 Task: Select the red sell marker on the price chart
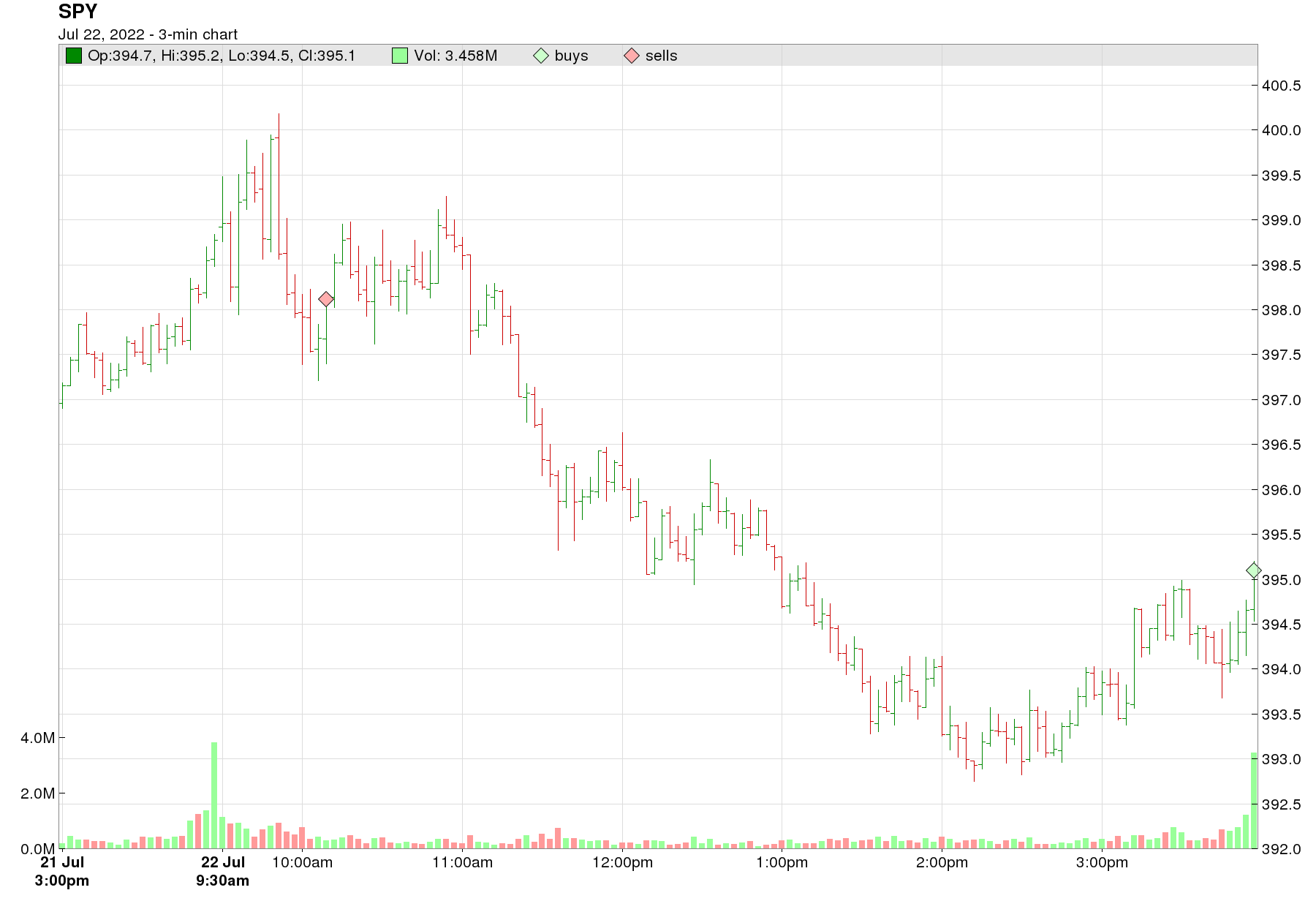(326, 299)
